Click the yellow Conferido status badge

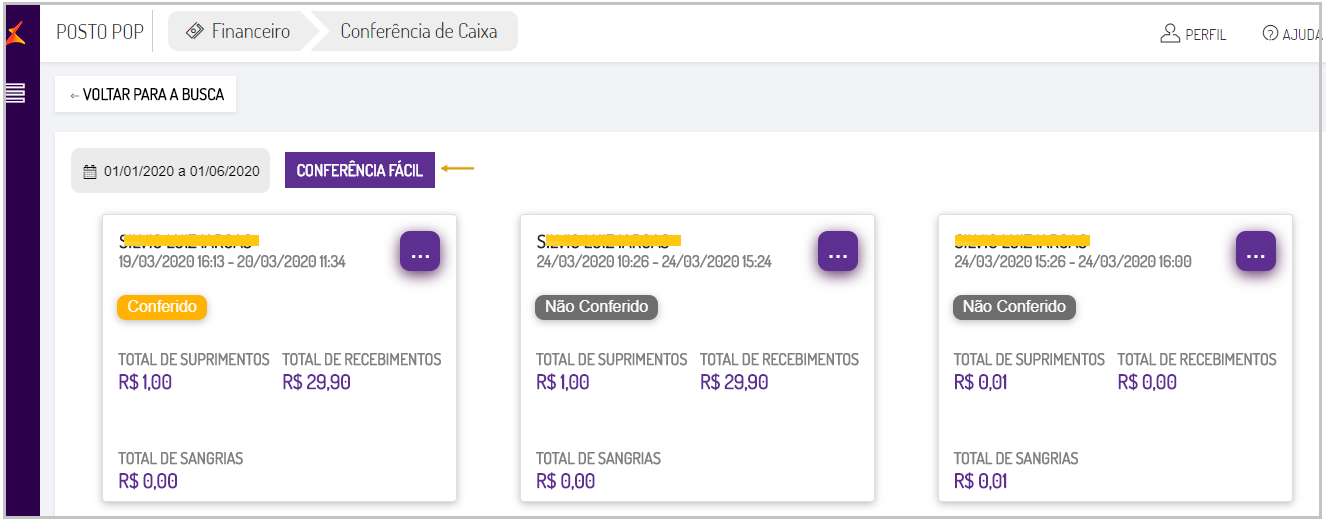162,307
